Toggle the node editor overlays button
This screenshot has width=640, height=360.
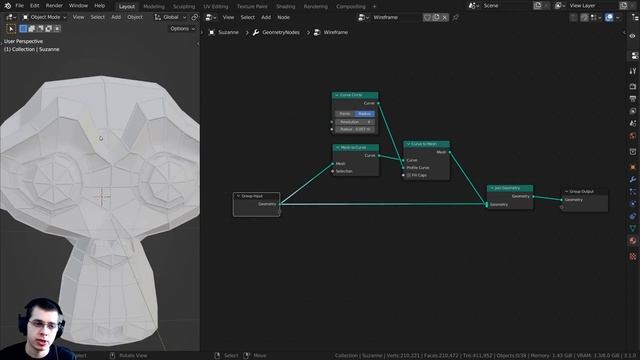pyautogui.click(x=609, y=17)
